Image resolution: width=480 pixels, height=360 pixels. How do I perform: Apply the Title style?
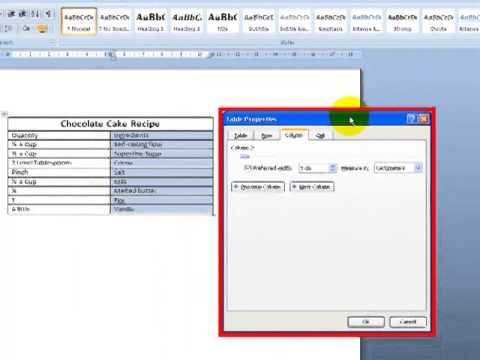[223, 21]
